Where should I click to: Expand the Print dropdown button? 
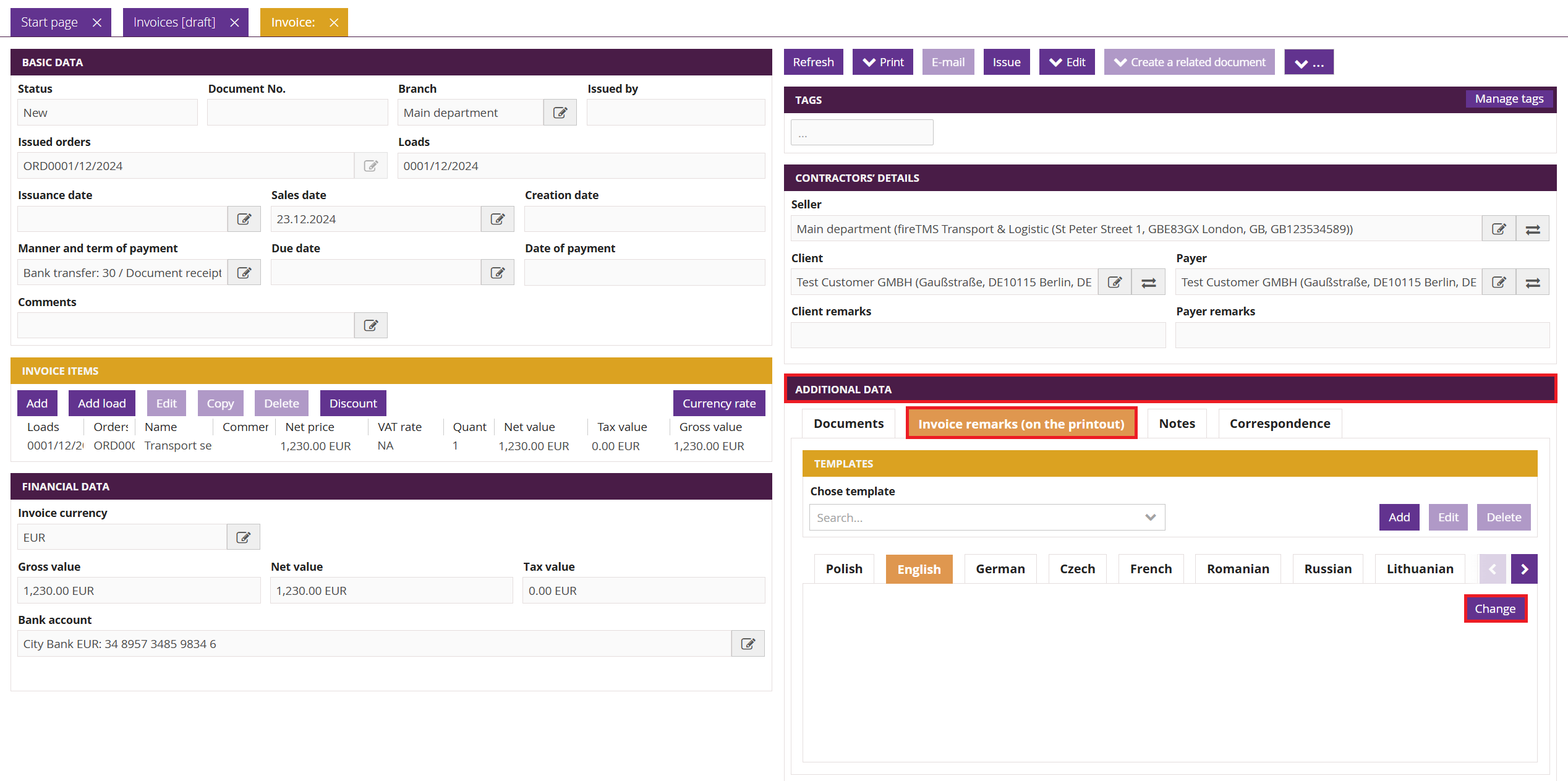882,62
